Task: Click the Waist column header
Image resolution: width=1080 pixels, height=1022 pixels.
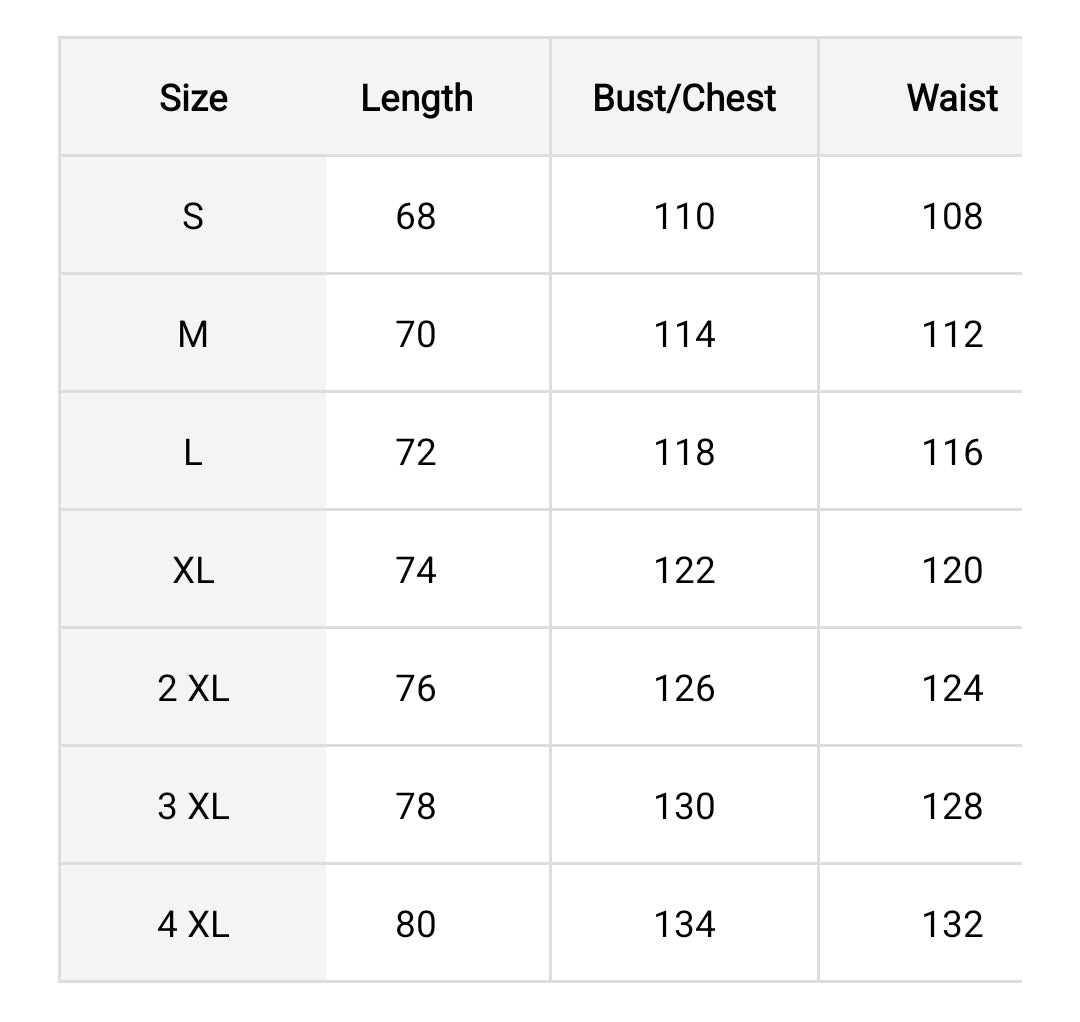Action: [952, 98]
